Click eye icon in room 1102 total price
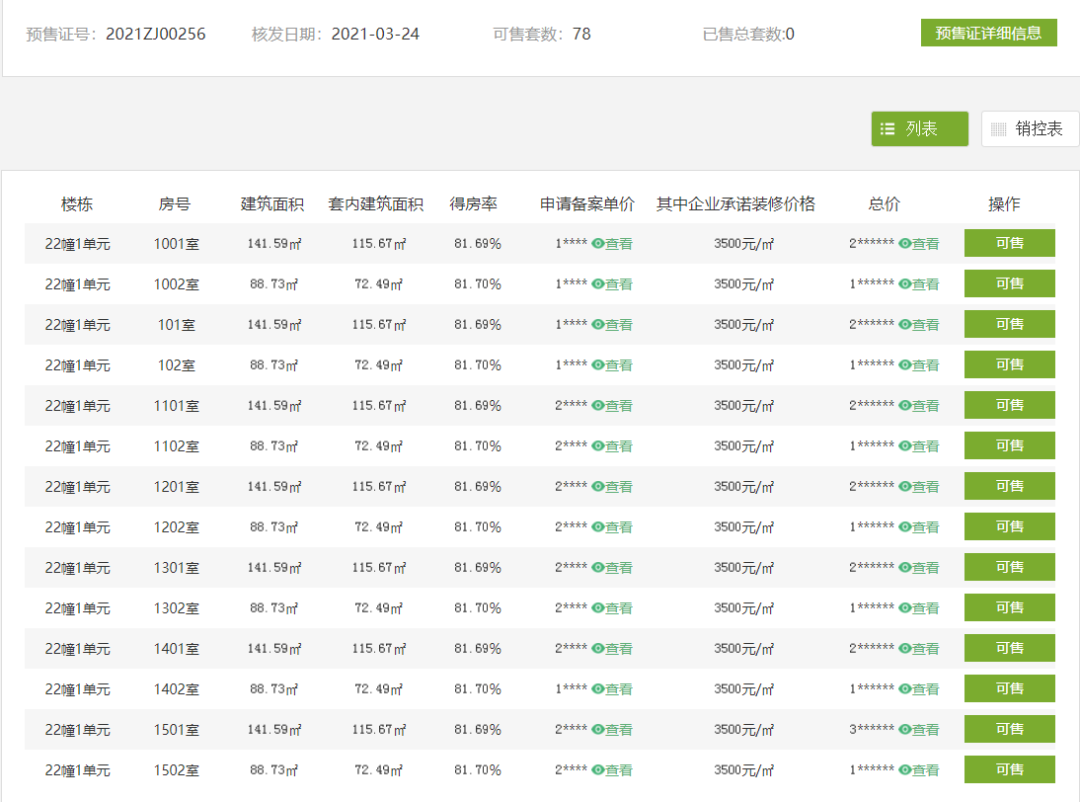The width and height of the screenshot is (1080, 802). coord(904,446)
